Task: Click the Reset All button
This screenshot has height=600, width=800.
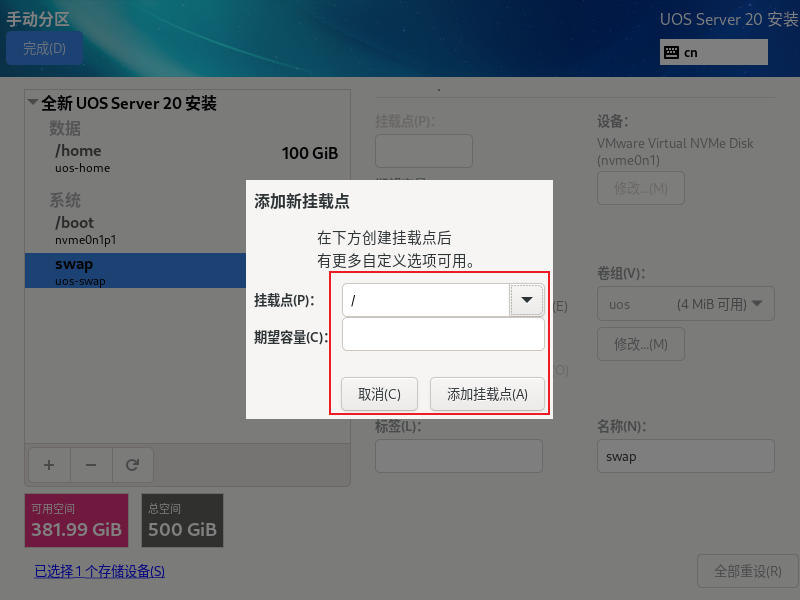Action: (x=747, y=571)
